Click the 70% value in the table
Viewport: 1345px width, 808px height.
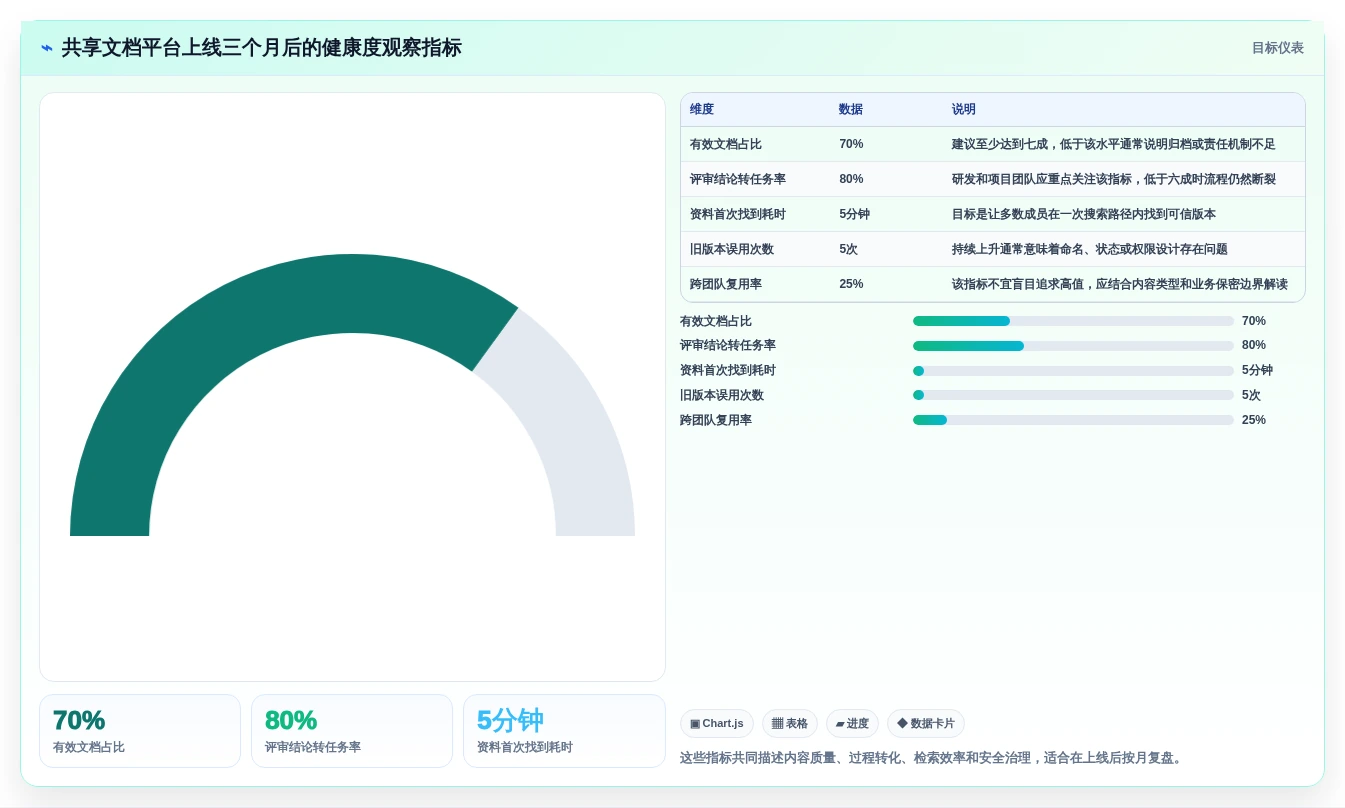[x=851, y=144]
